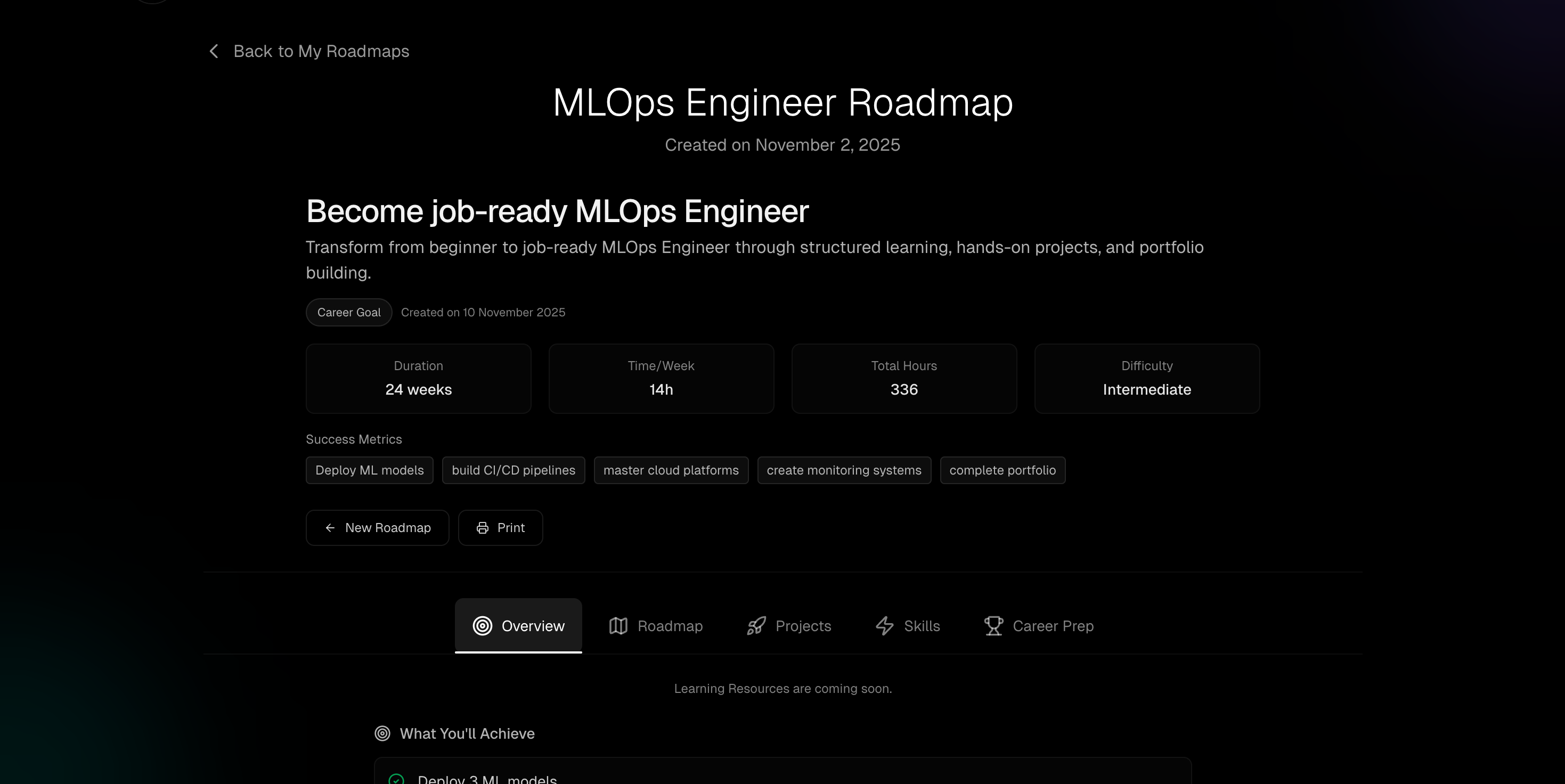1565x784 pixels.
Task: Print the roadmap
Action: click(501, 528)
